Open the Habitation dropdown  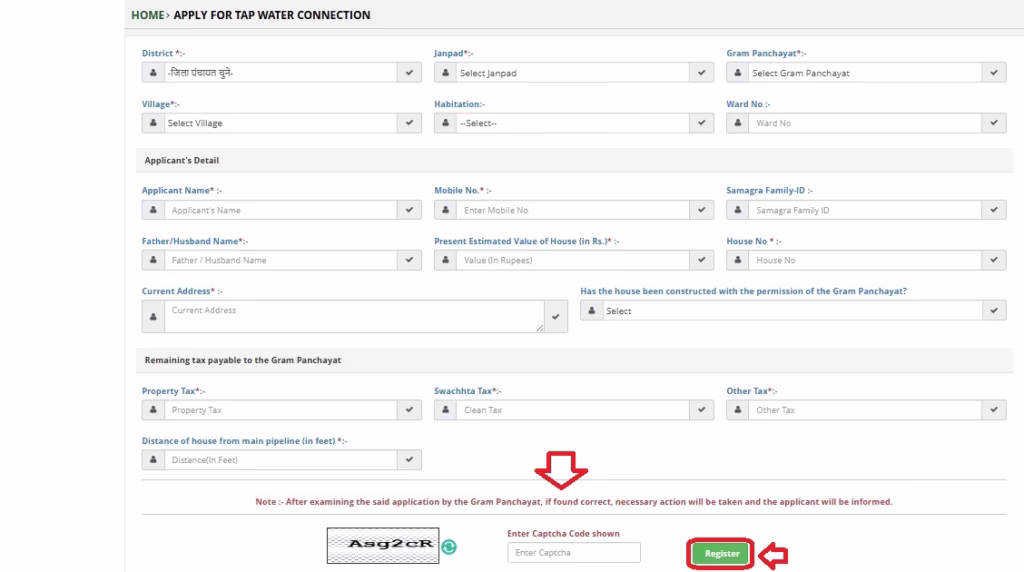pyautogui.click(x=573, y=123)
